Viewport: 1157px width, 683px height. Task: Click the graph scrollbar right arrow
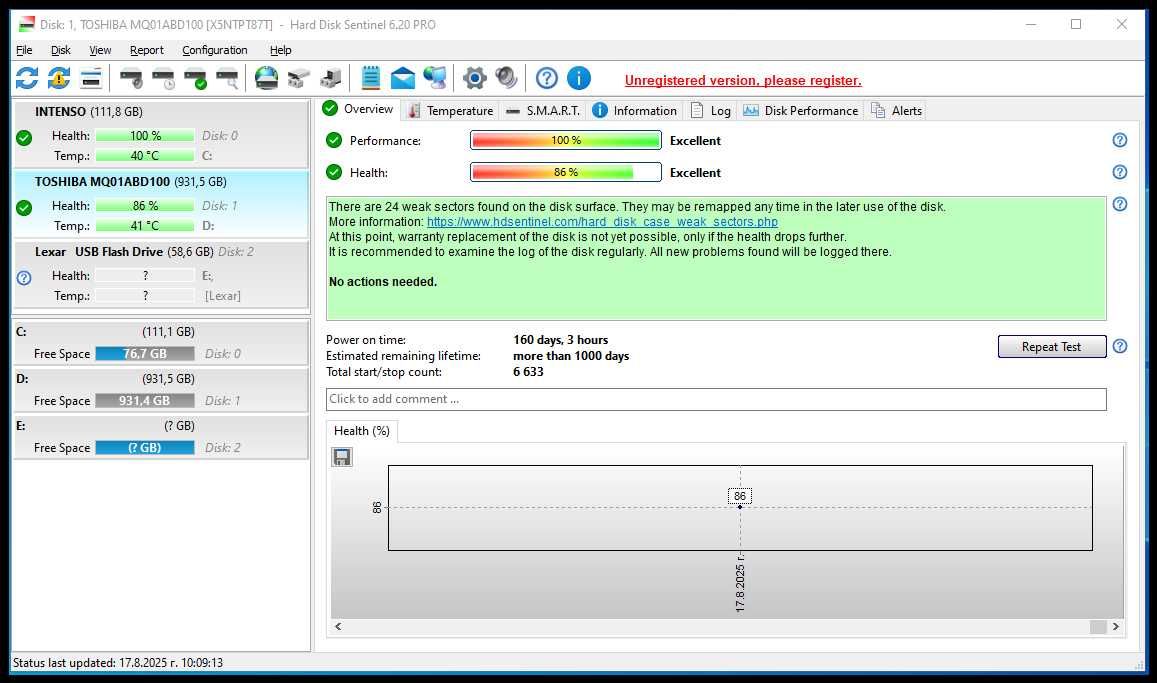(1116, 626)
